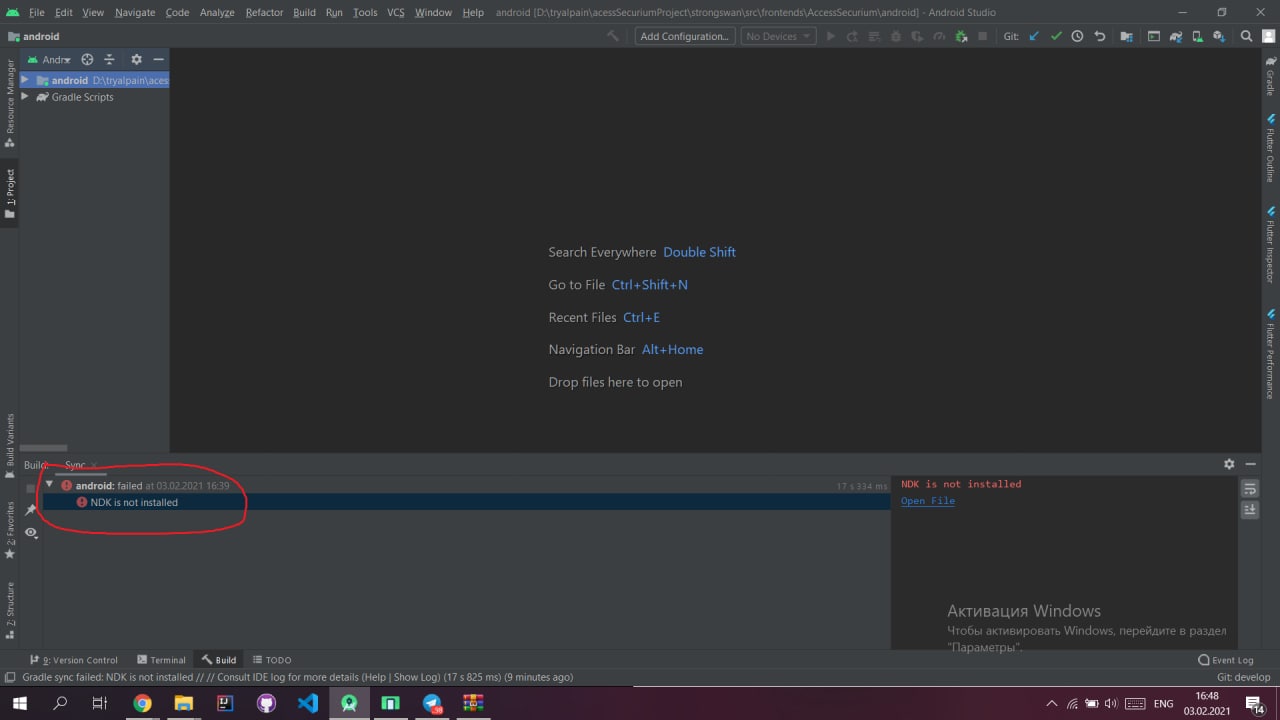Open the Android view selector dropdown
1280x720 pixels.
49,60
